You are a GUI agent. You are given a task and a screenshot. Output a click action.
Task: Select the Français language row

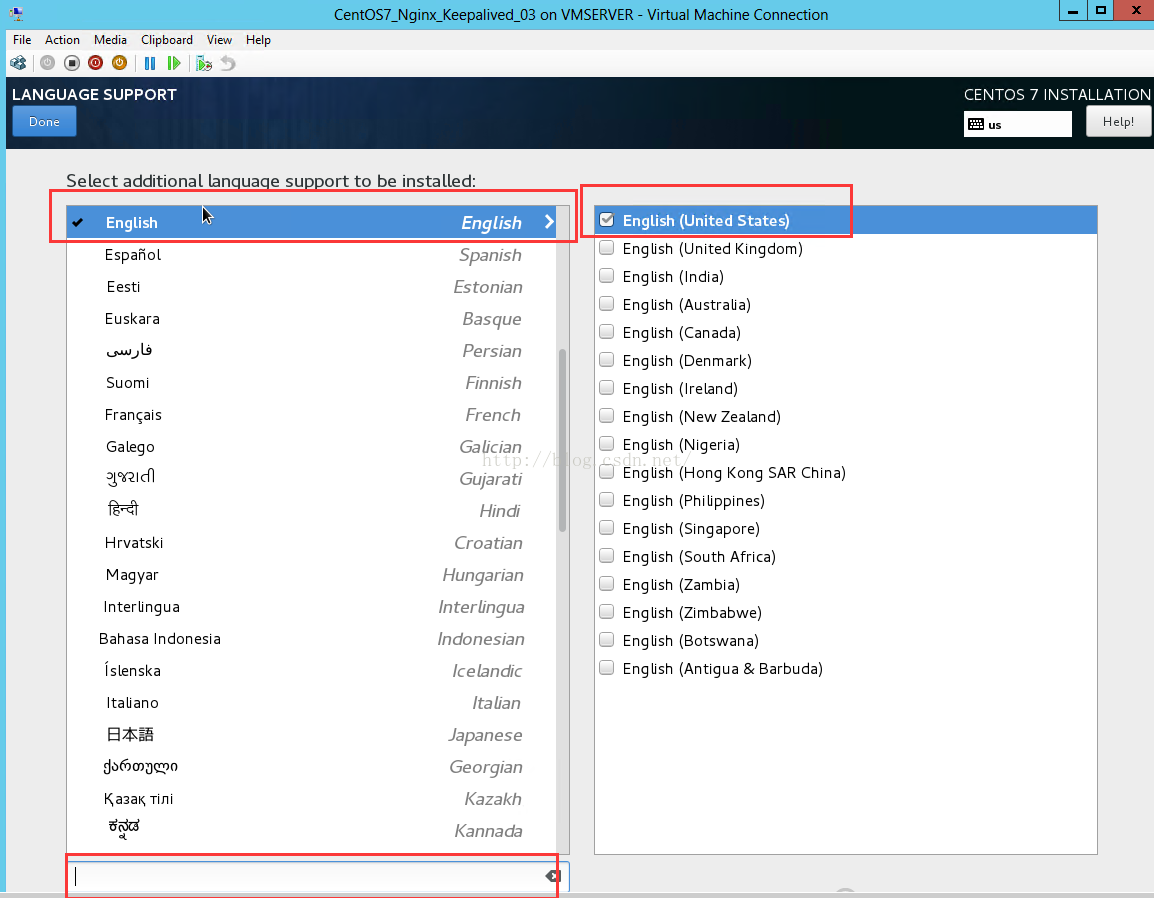312,414
